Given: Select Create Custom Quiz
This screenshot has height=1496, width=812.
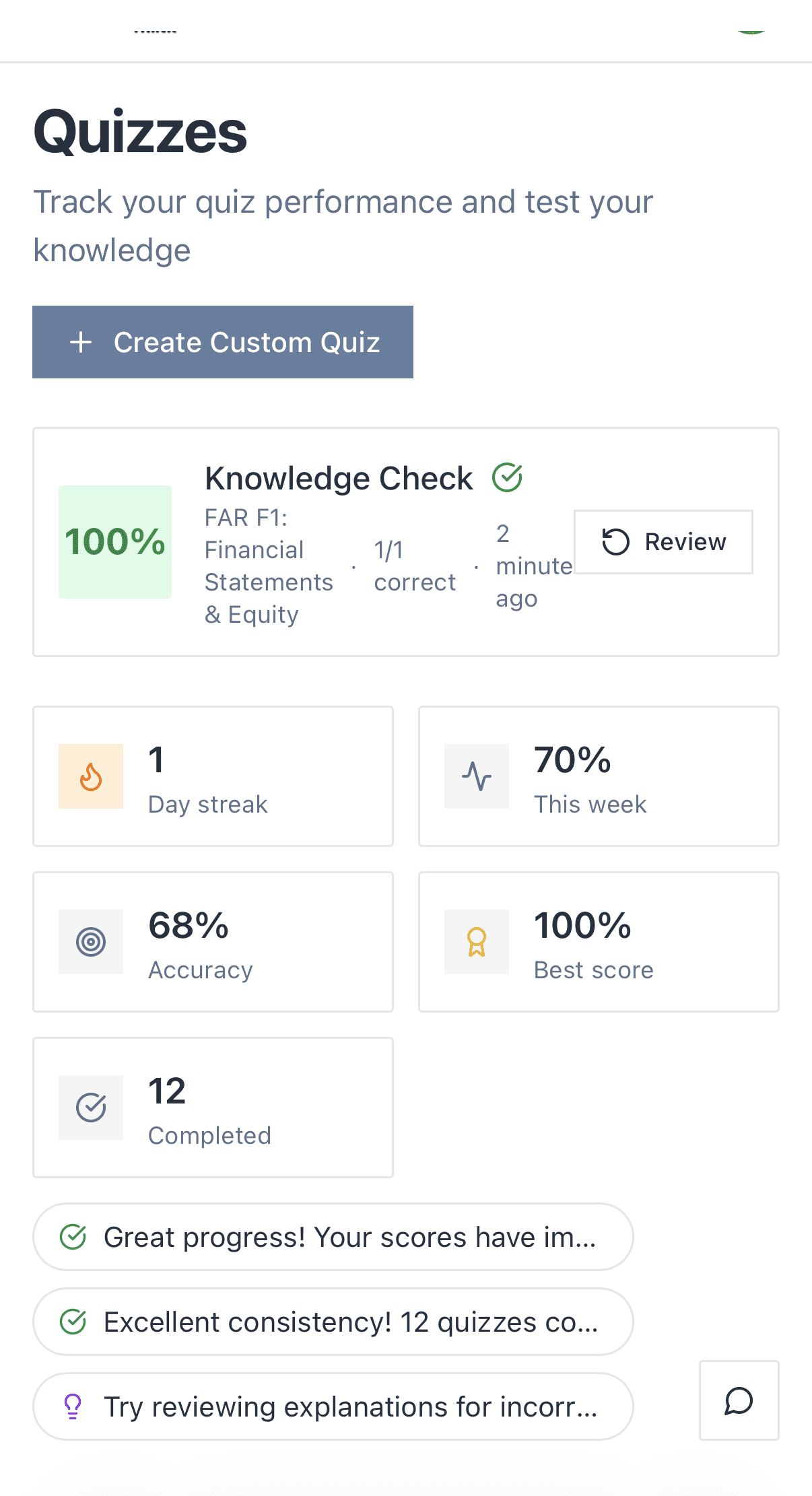Looking at the screenshot, I should click(x=223, y=342).
